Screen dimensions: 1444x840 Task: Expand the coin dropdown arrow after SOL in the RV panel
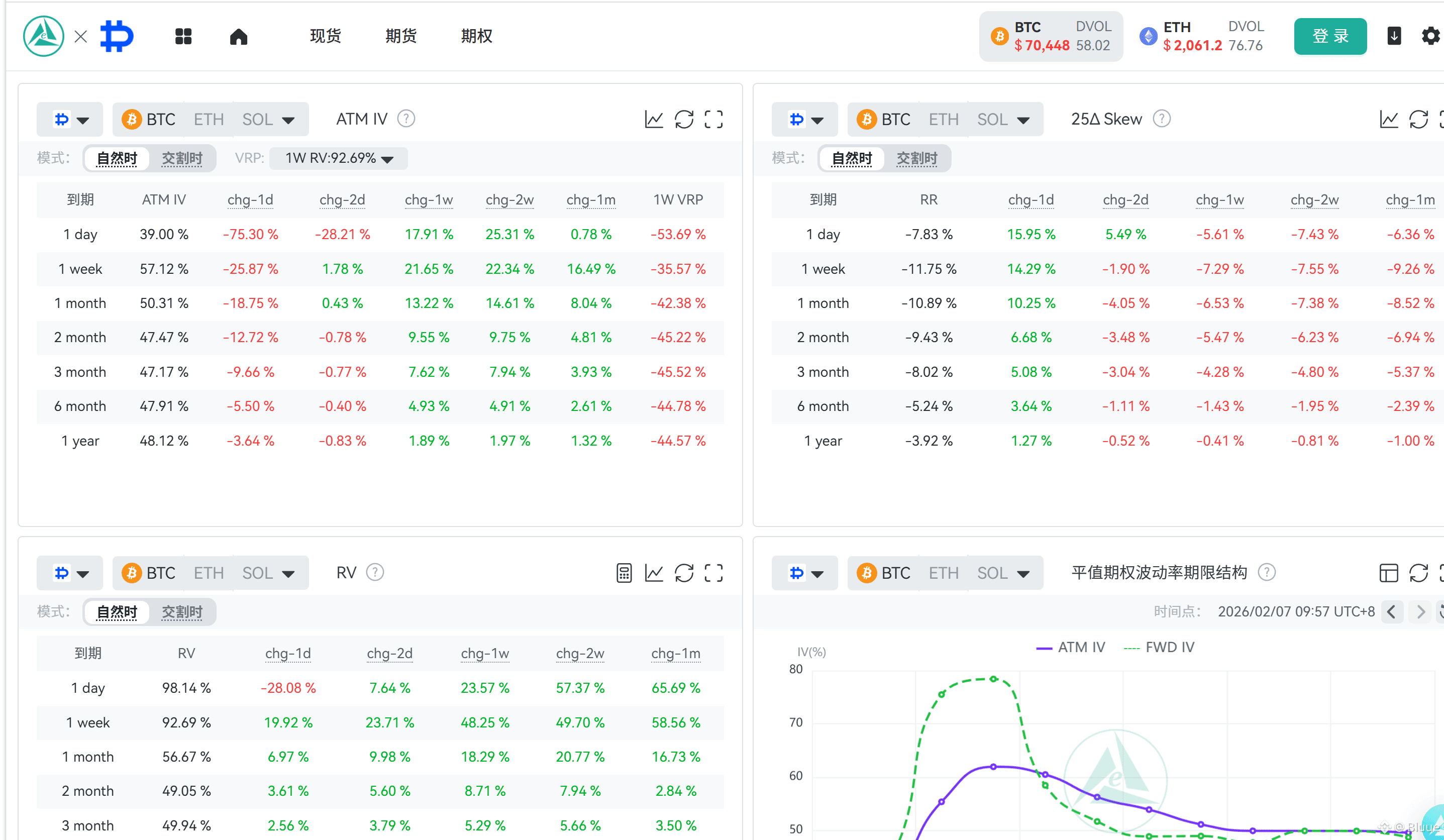[288, 574]
